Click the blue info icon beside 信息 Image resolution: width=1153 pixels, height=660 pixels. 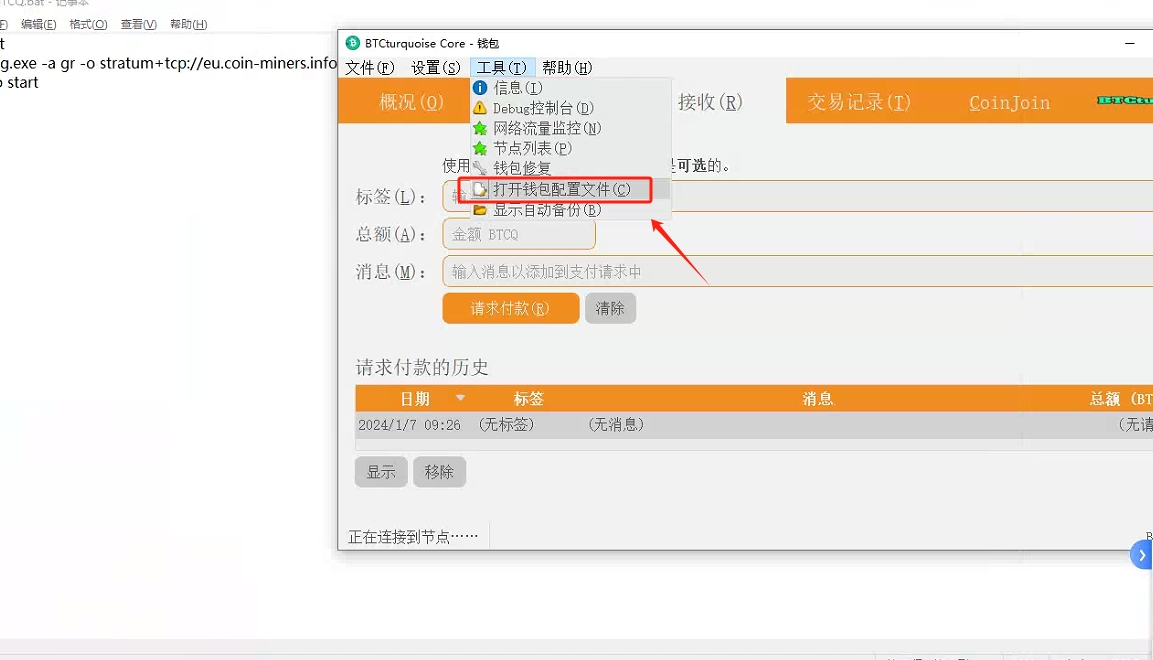click(x=480, y=87)
